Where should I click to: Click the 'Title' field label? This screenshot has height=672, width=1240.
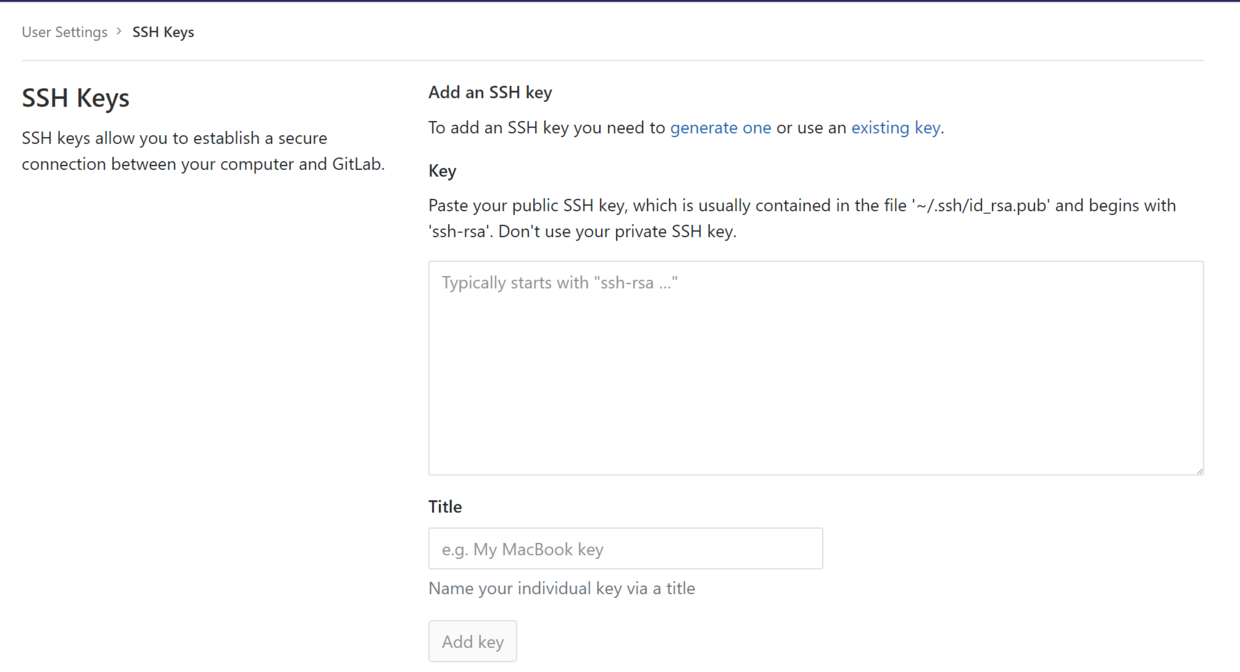point(445,506)
